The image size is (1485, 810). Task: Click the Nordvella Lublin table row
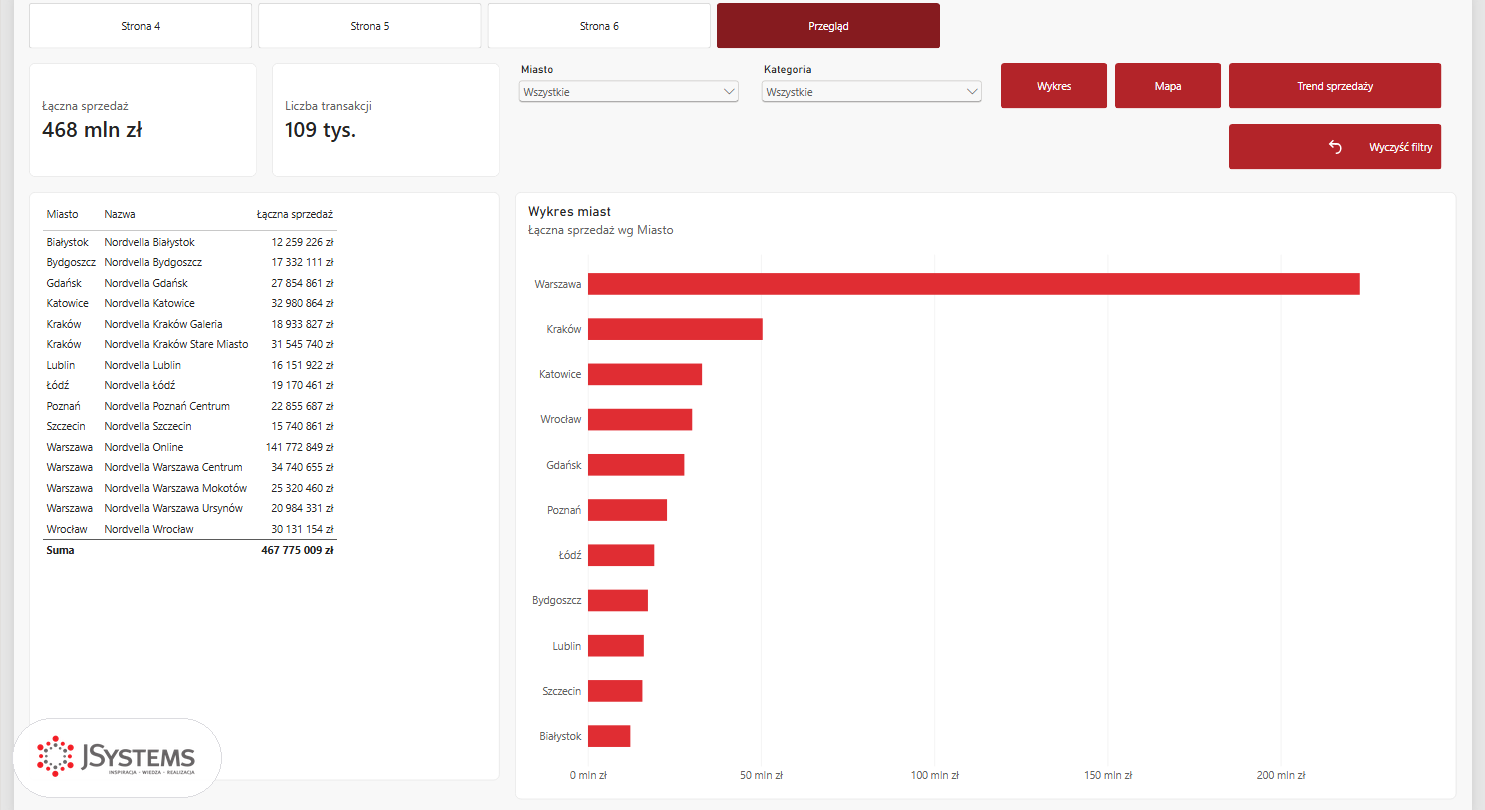(190, 365)
